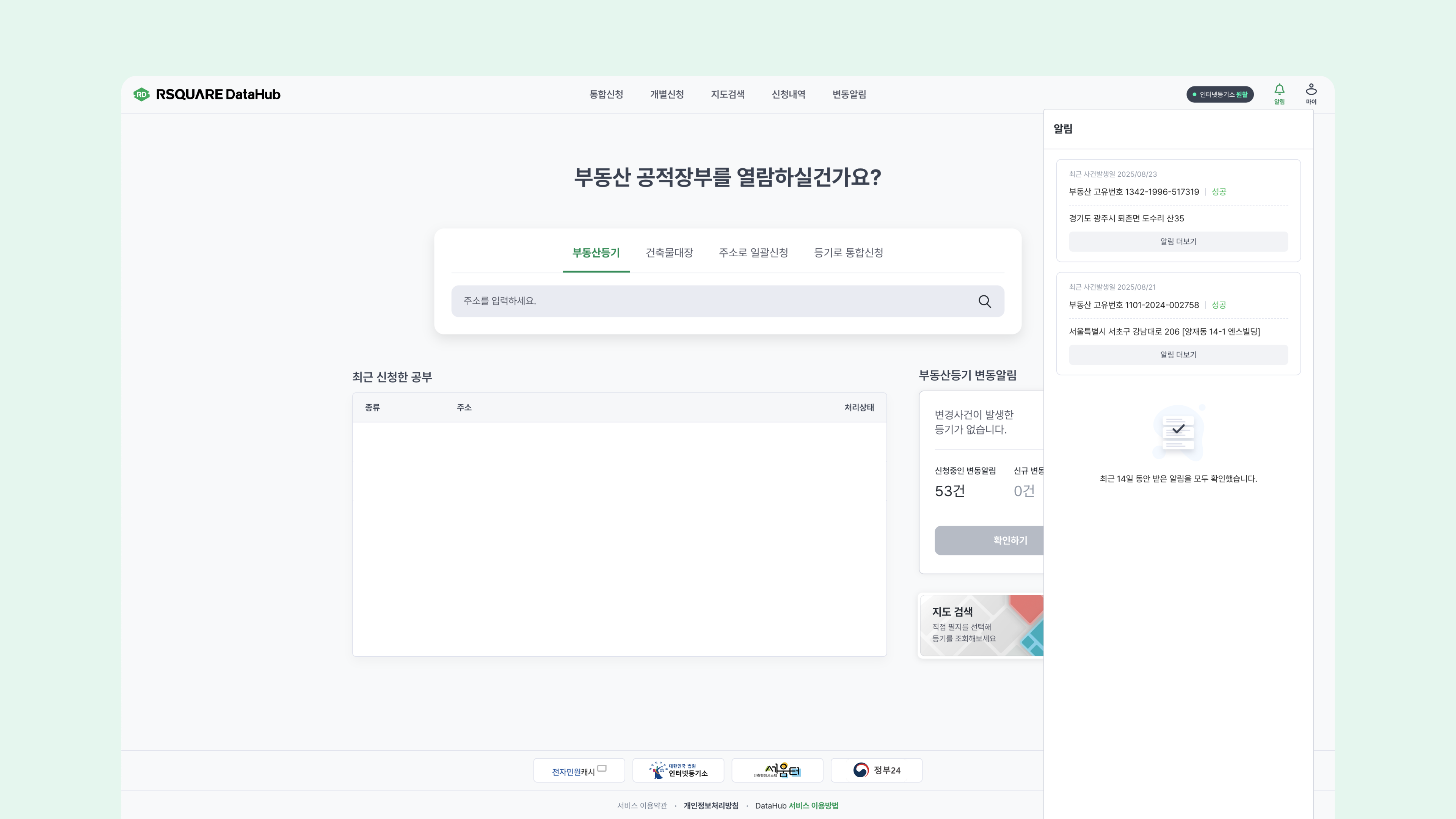The width and height of the screenshot is (1456, 819).
Task: Open the 통합신청 menu
Action: point(606,94)
